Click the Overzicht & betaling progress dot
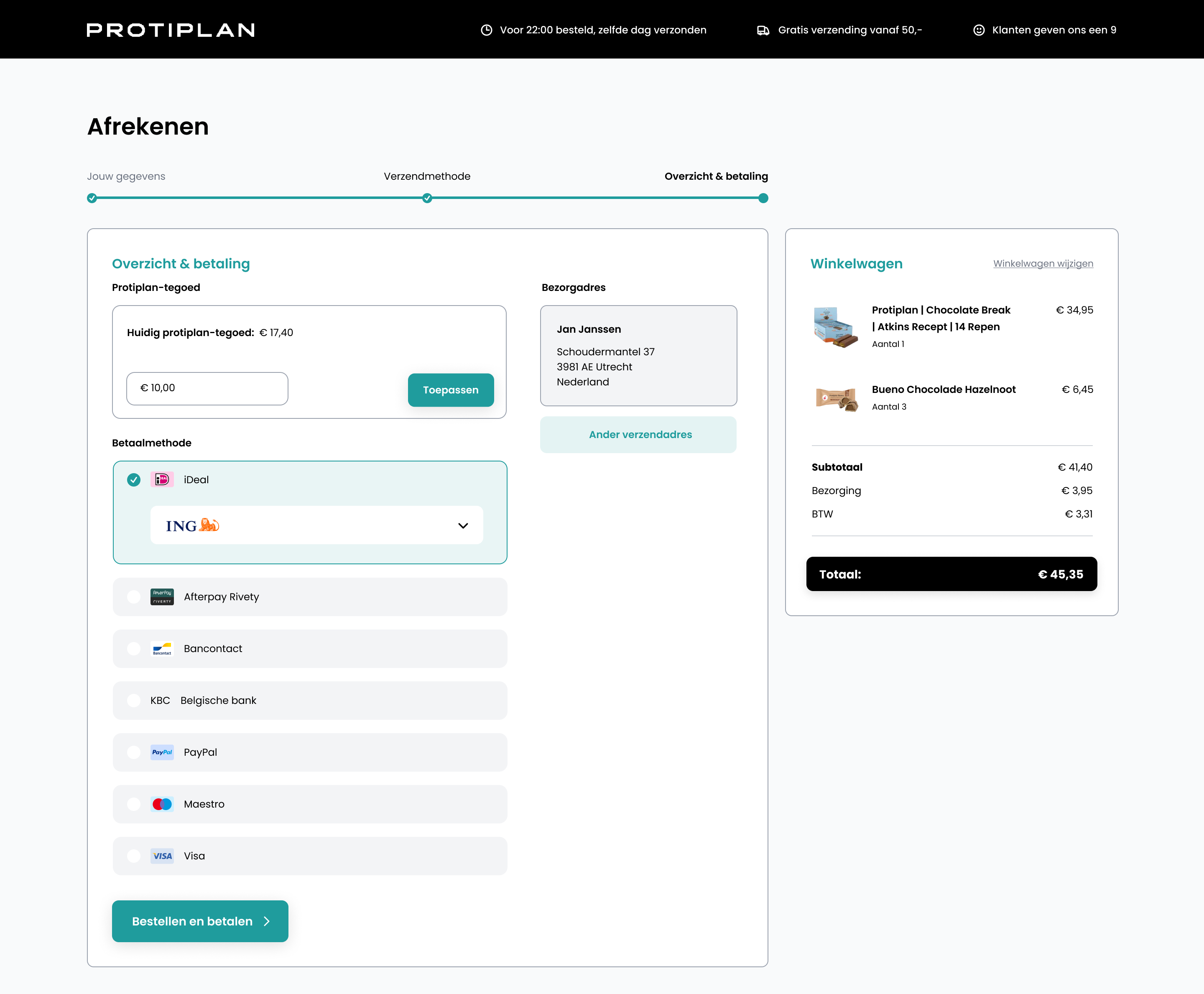1204x994 pixels. coord(763,198)
